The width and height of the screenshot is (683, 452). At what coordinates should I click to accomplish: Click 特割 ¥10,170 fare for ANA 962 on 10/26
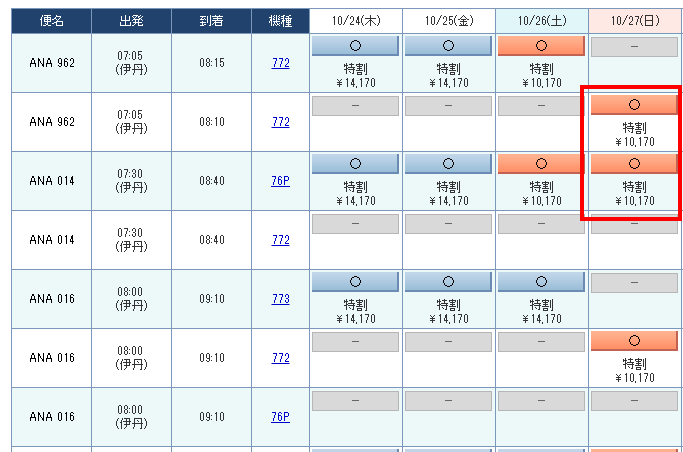pos(541,76)
